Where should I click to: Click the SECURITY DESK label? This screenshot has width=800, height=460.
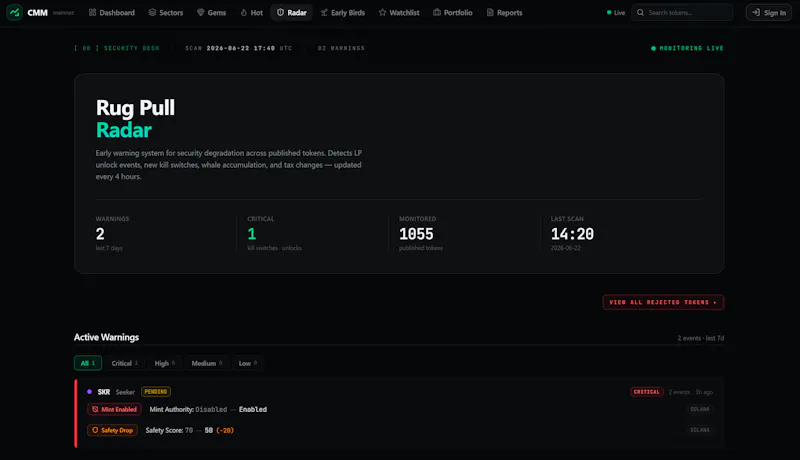132,48
